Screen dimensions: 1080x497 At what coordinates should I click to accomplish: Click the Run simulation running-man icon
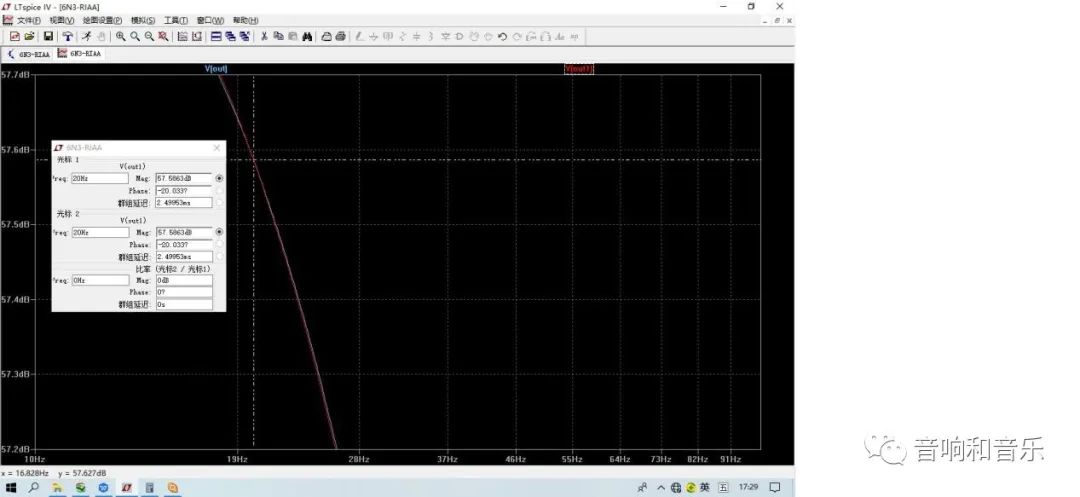tap(87, 36)
